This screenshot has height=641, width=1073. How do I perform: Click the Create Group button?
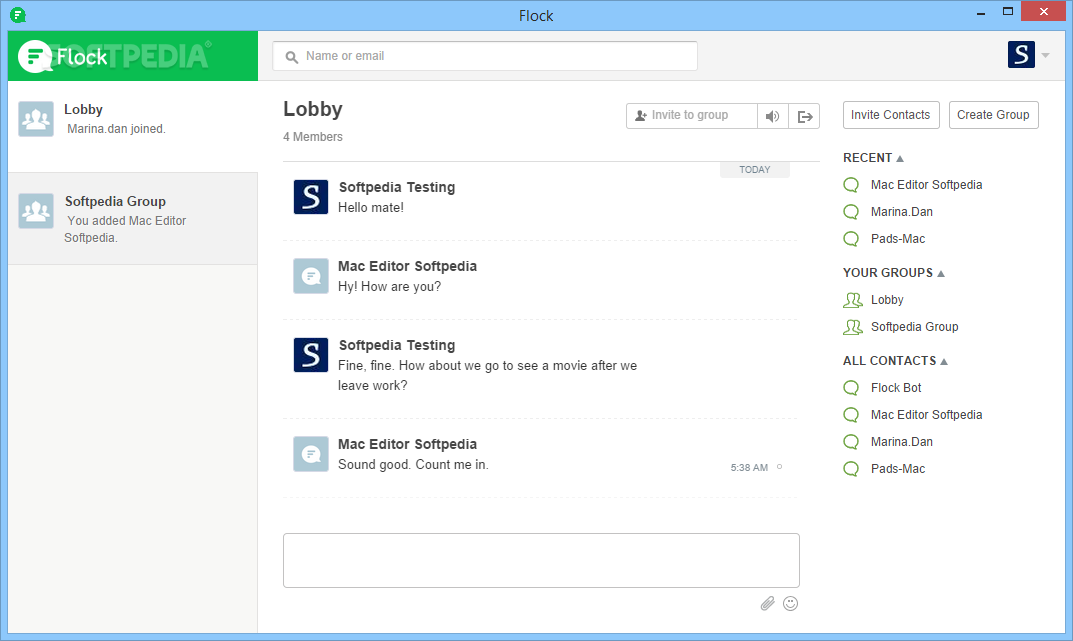[993, 115]
